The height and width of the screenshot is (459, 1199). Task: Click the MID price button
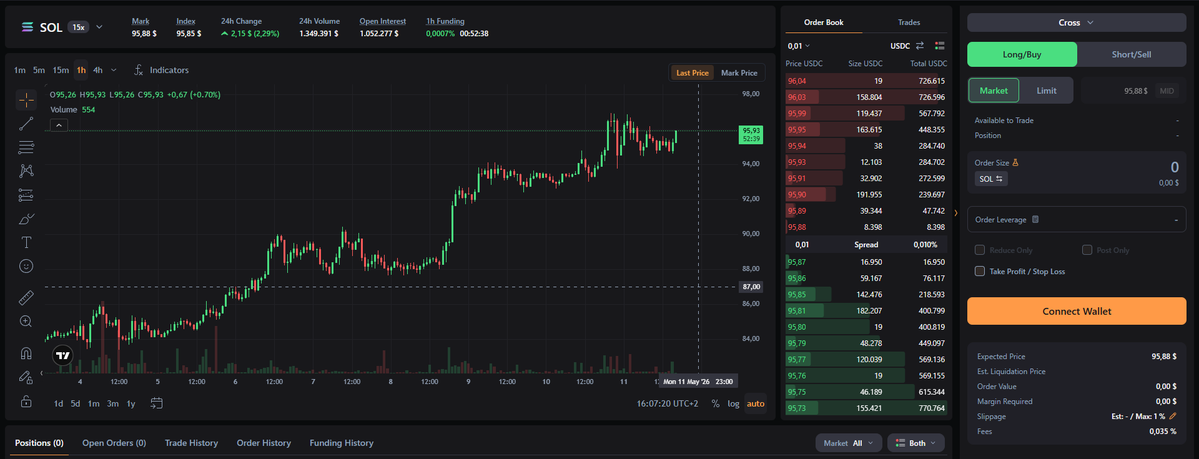click(1167, 90)
